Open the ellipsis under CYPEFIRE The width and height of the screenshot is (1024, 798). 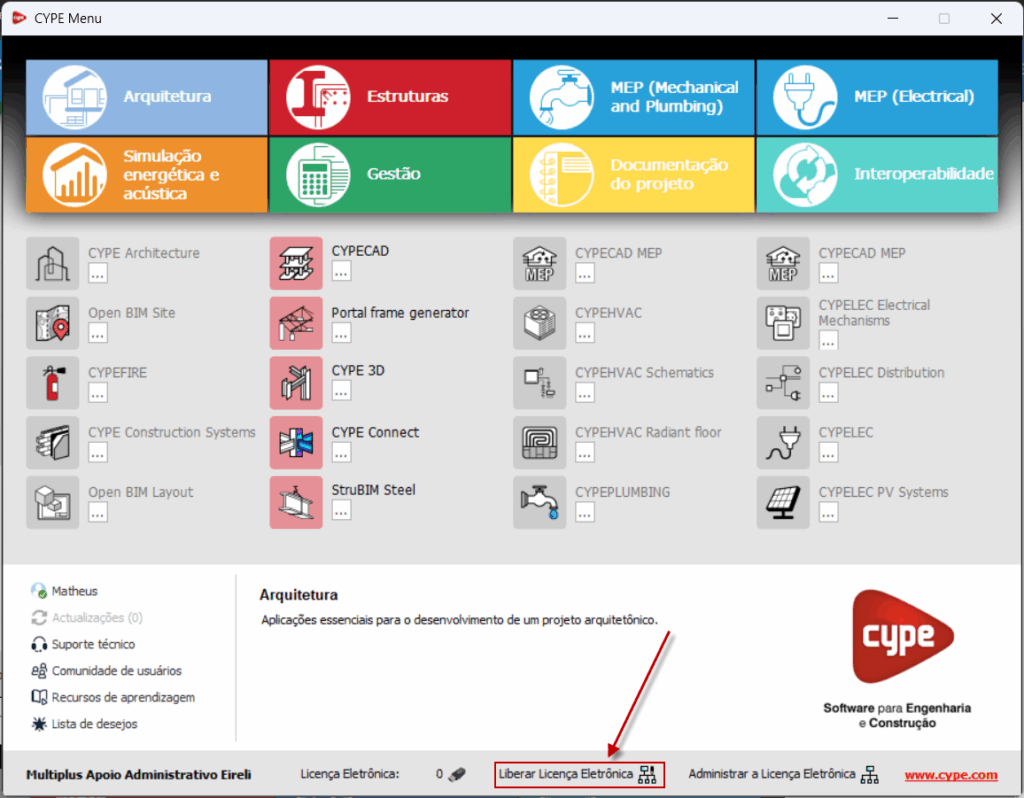point(98,393)
